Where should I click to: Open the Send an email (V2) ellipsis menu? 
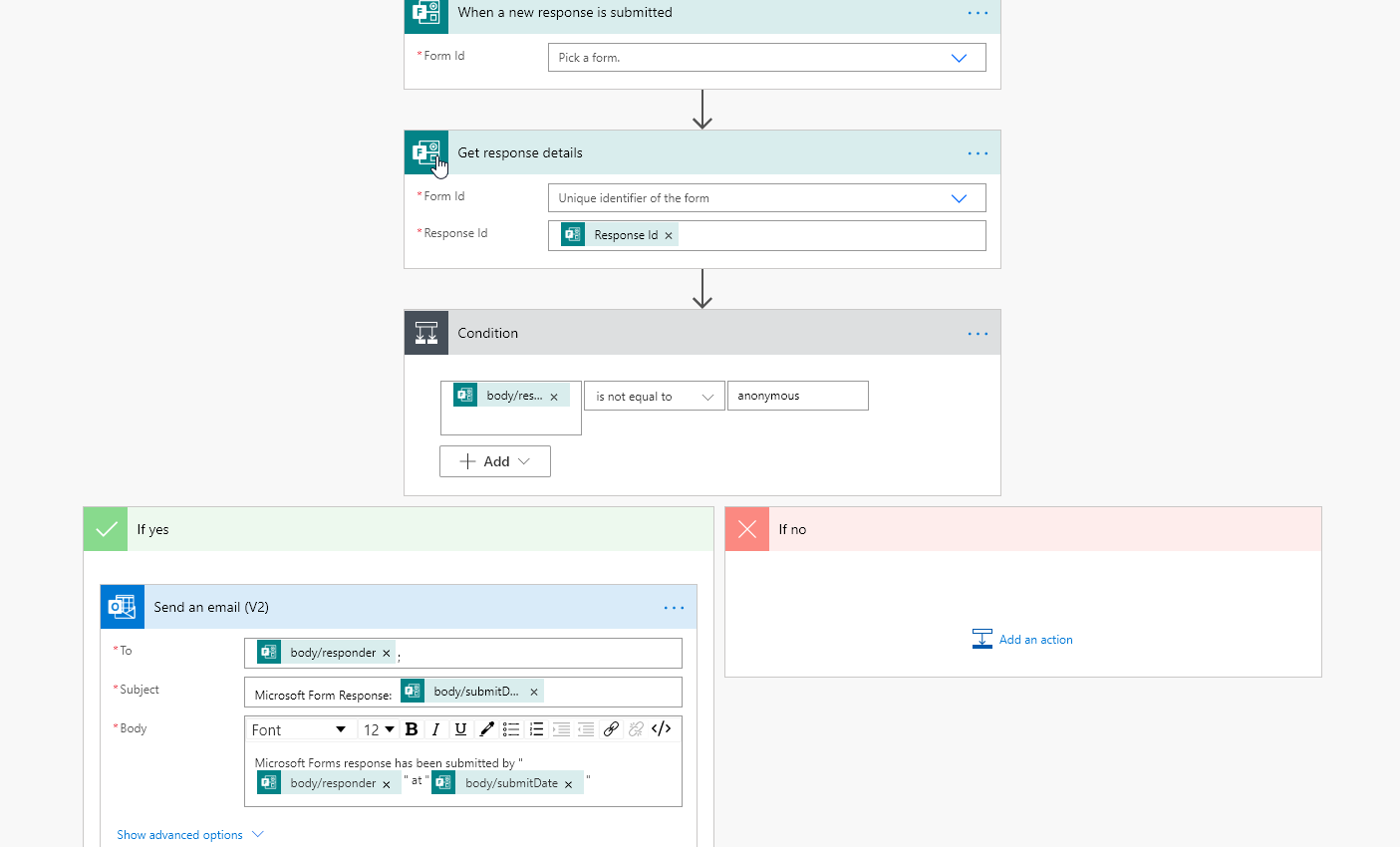coord(674,607)
